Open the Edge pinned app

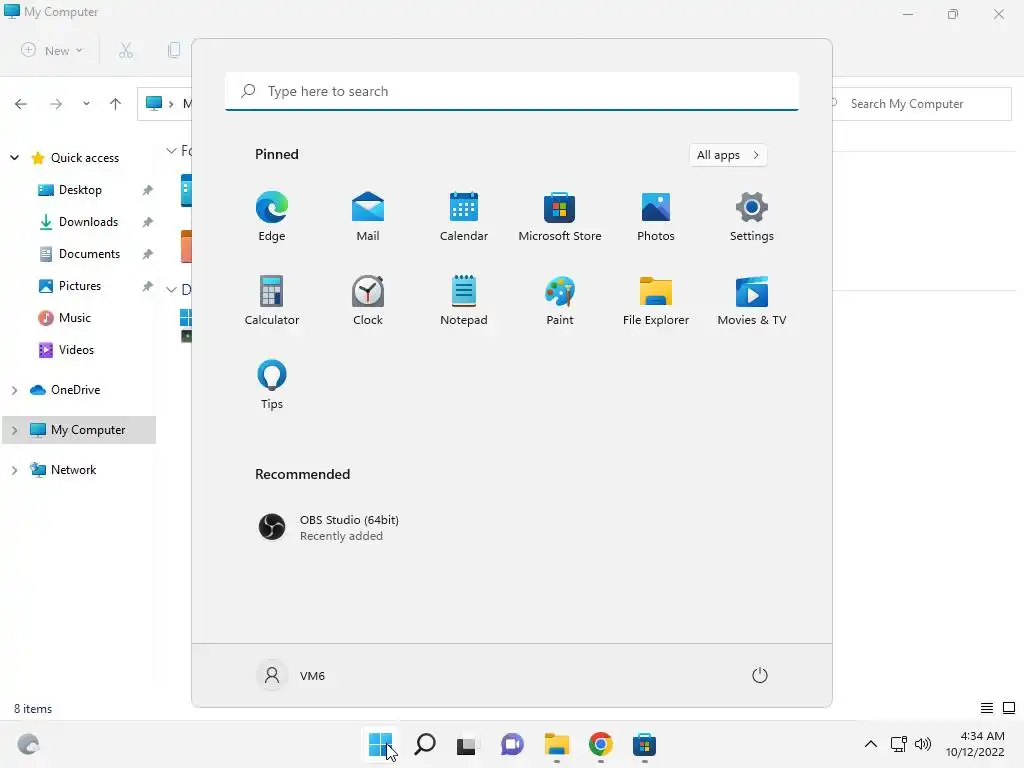[272, 216]
